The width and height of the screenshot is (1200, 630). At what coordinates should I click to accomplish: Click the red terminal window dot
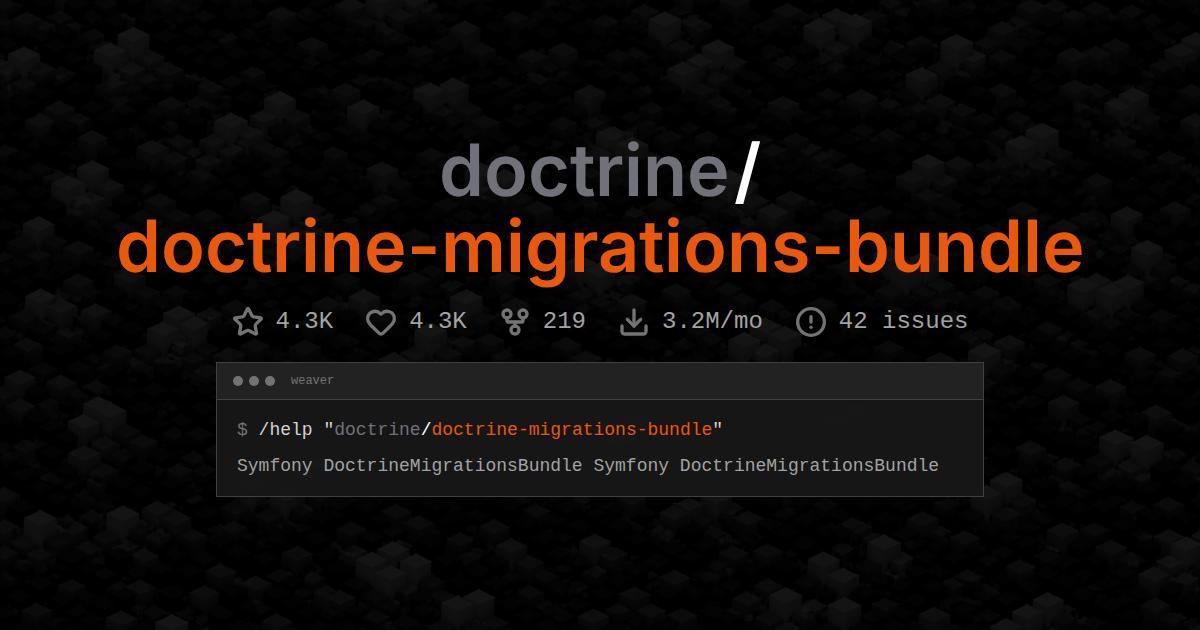pyautogui.click(x=237, y=380)
